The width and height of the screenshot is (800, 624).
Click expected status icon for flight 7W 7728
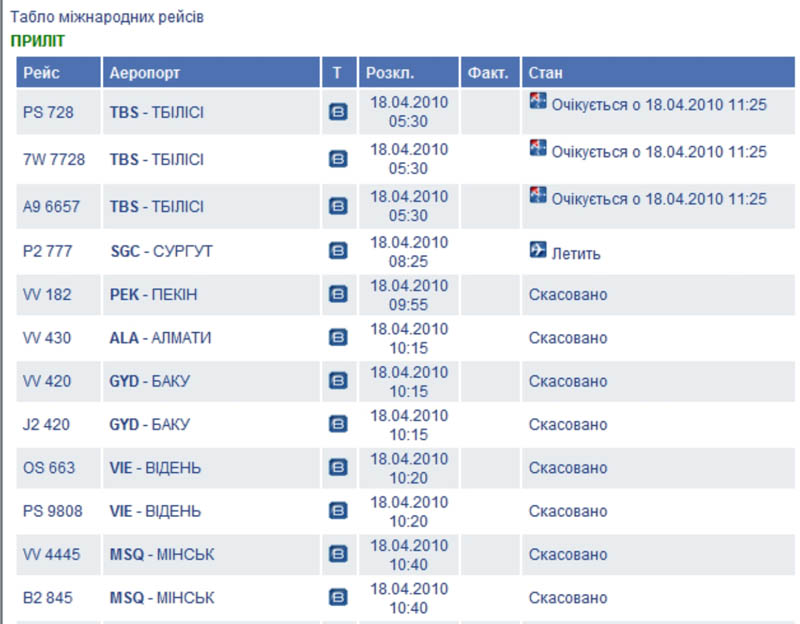click(538, 148)
